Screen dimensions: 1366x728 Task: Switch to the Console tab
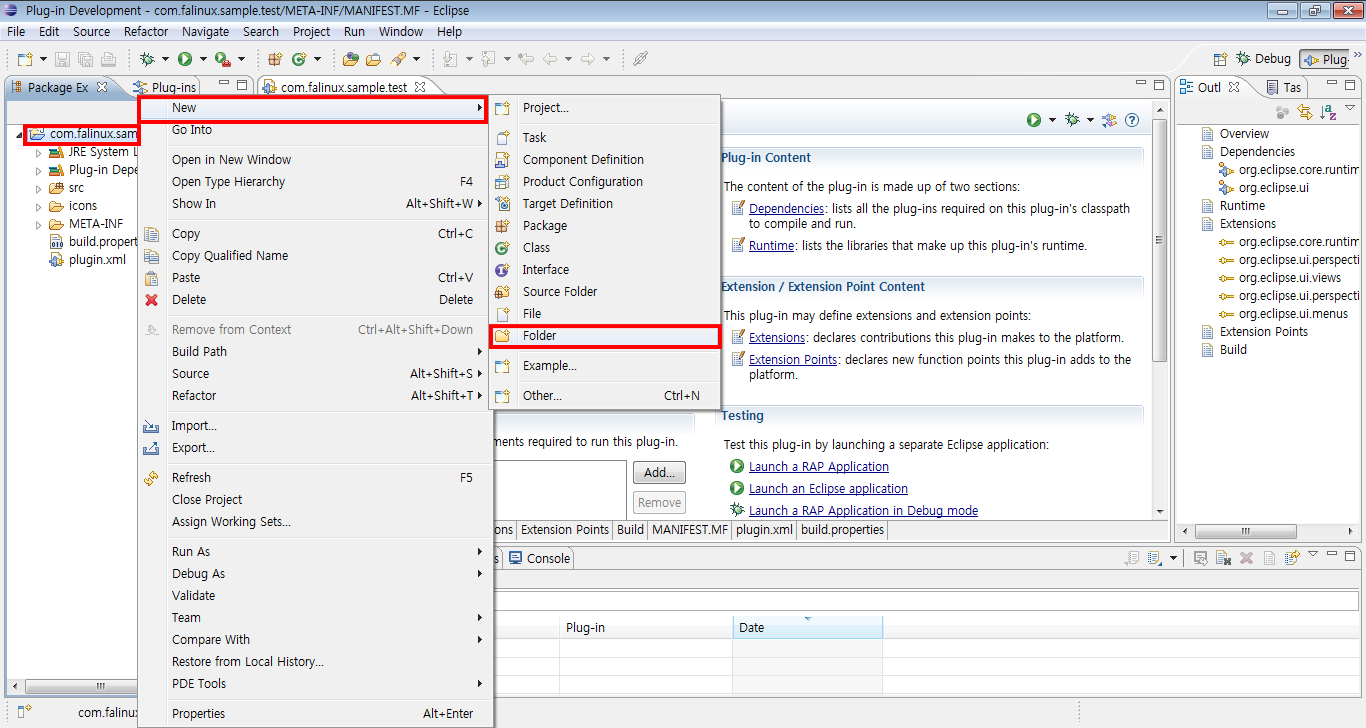540,559
